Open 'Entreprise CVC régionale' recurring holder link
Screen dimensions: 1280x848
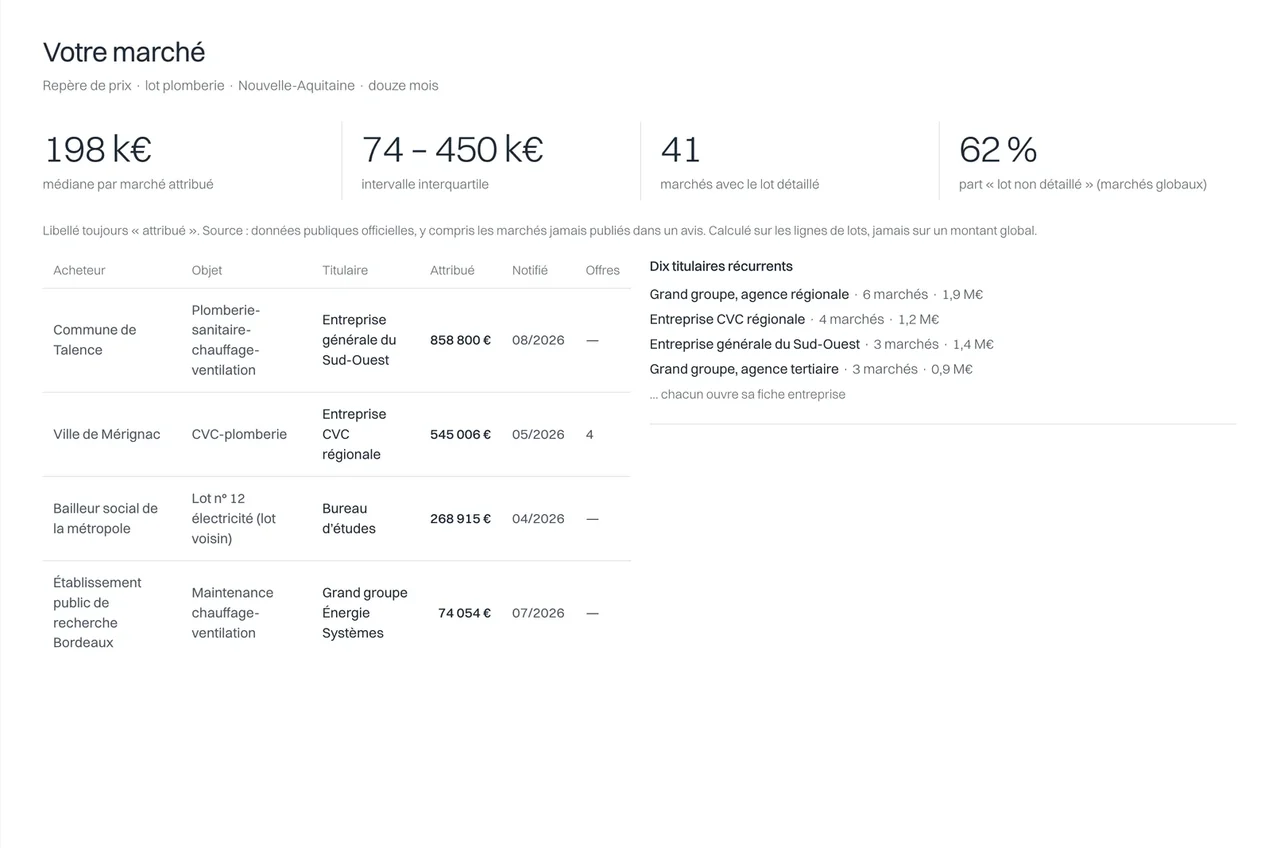(727, 319)
